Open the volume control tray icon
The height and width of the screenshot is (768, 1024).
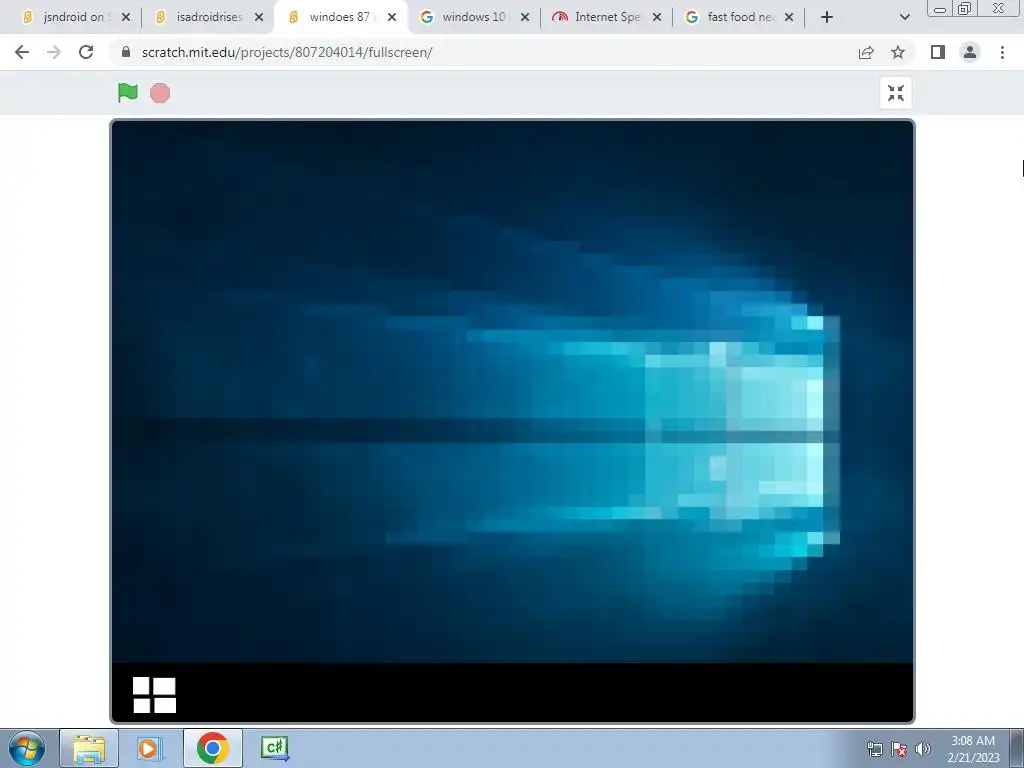pyautogui.click(x=923, y=749)
